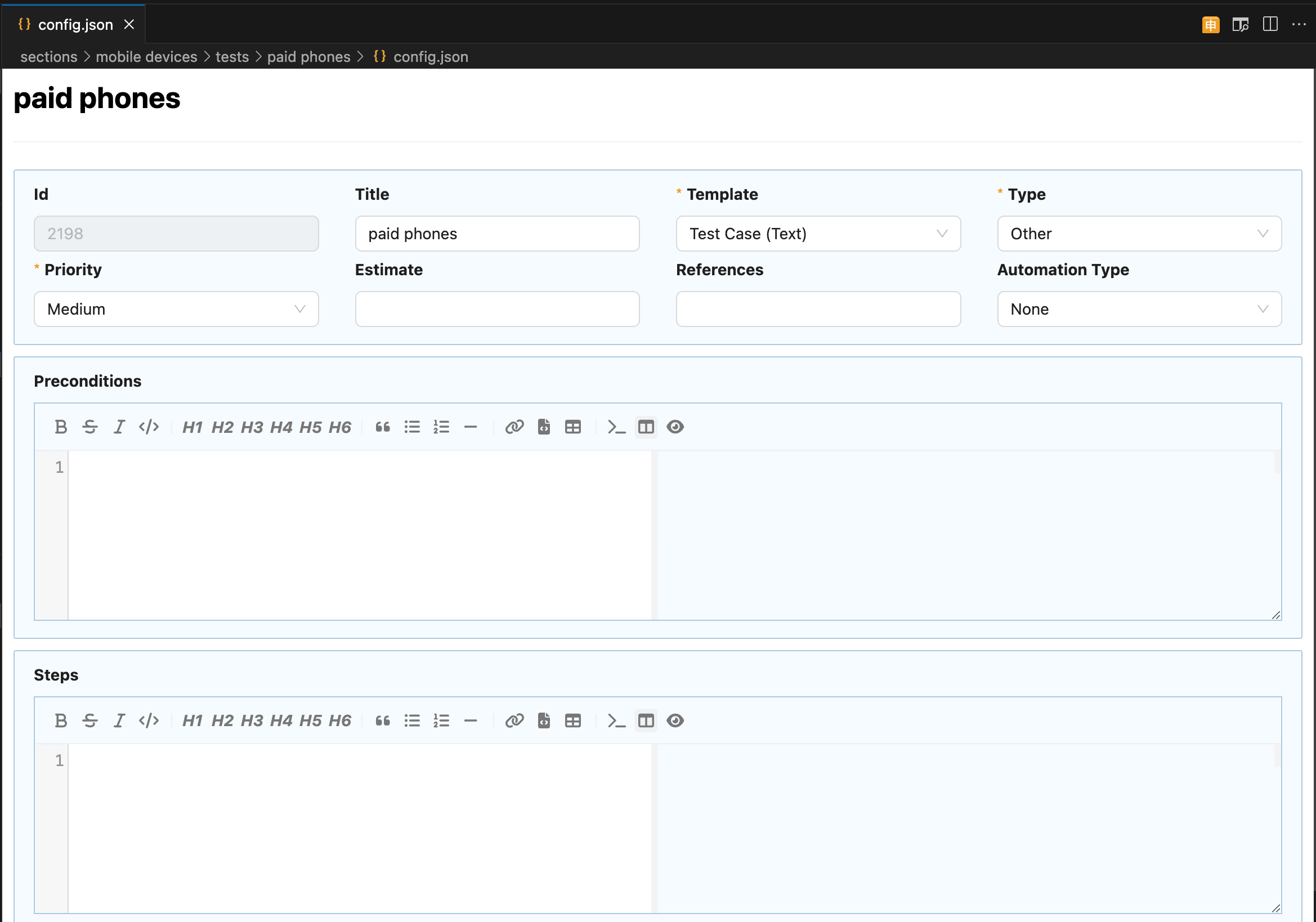Click inside Preconditions text editing area
This screenshot has height=922, width=1316.
click(x=359, y=535)
